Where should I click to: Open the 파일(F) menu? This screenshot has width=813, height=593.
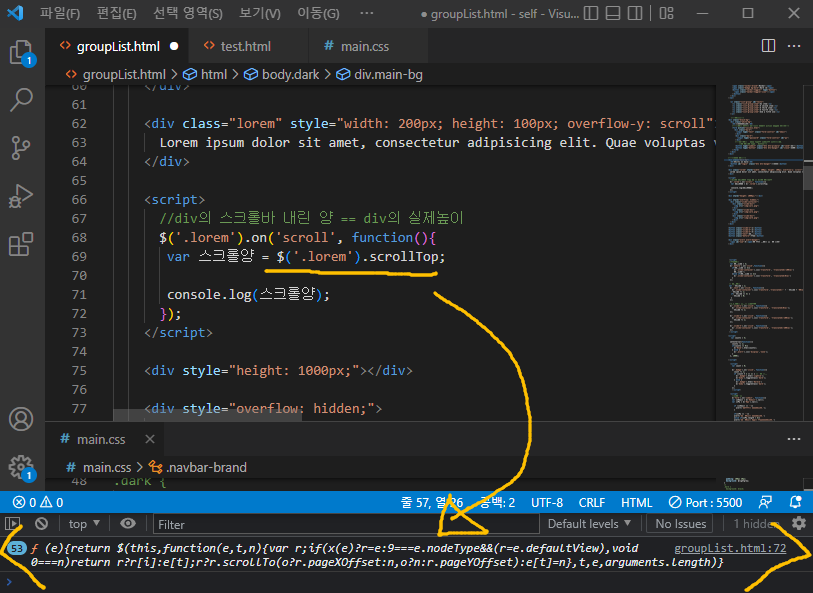[60, 13]
